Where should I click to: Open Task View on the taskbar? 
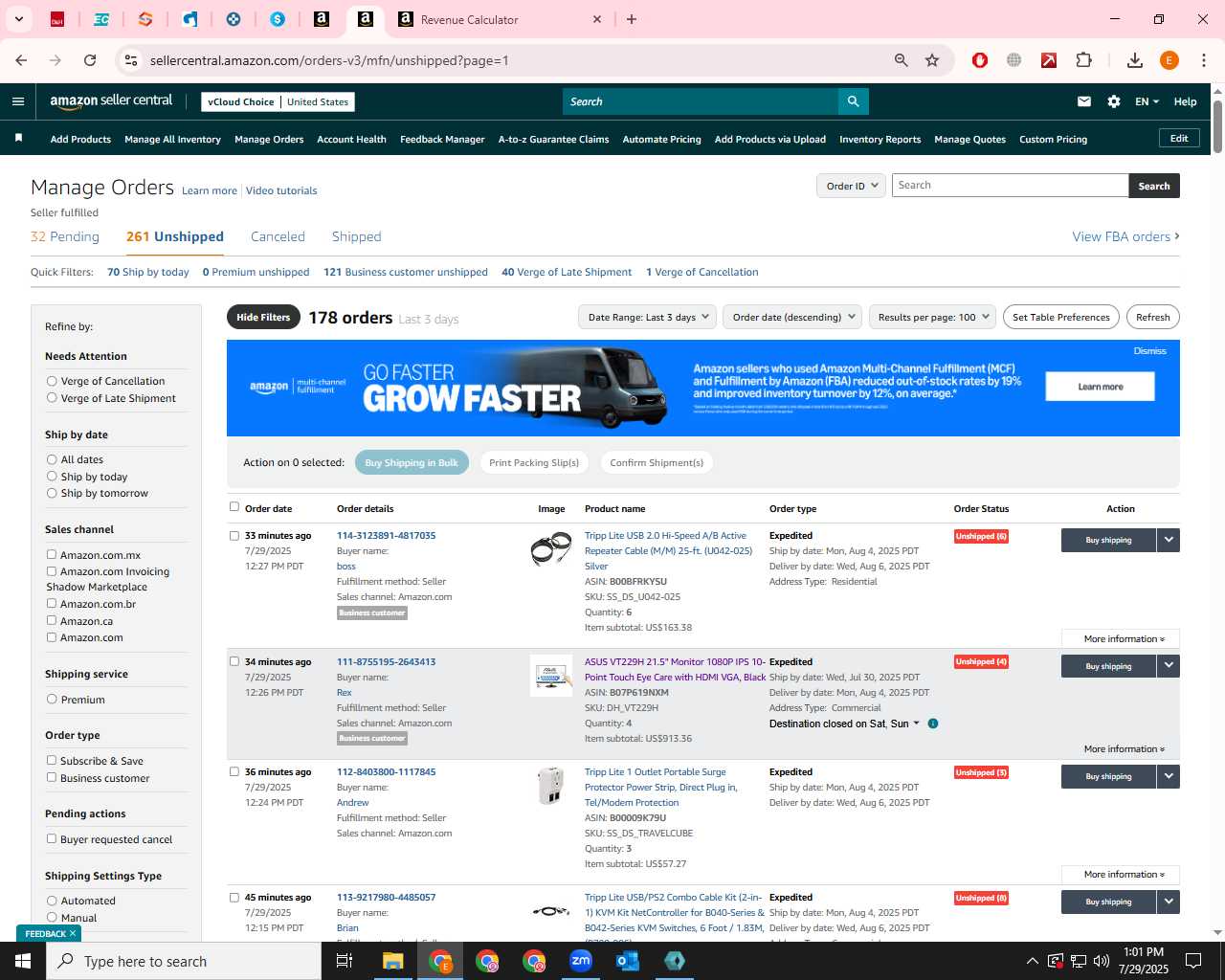click(x=345, y=961)
